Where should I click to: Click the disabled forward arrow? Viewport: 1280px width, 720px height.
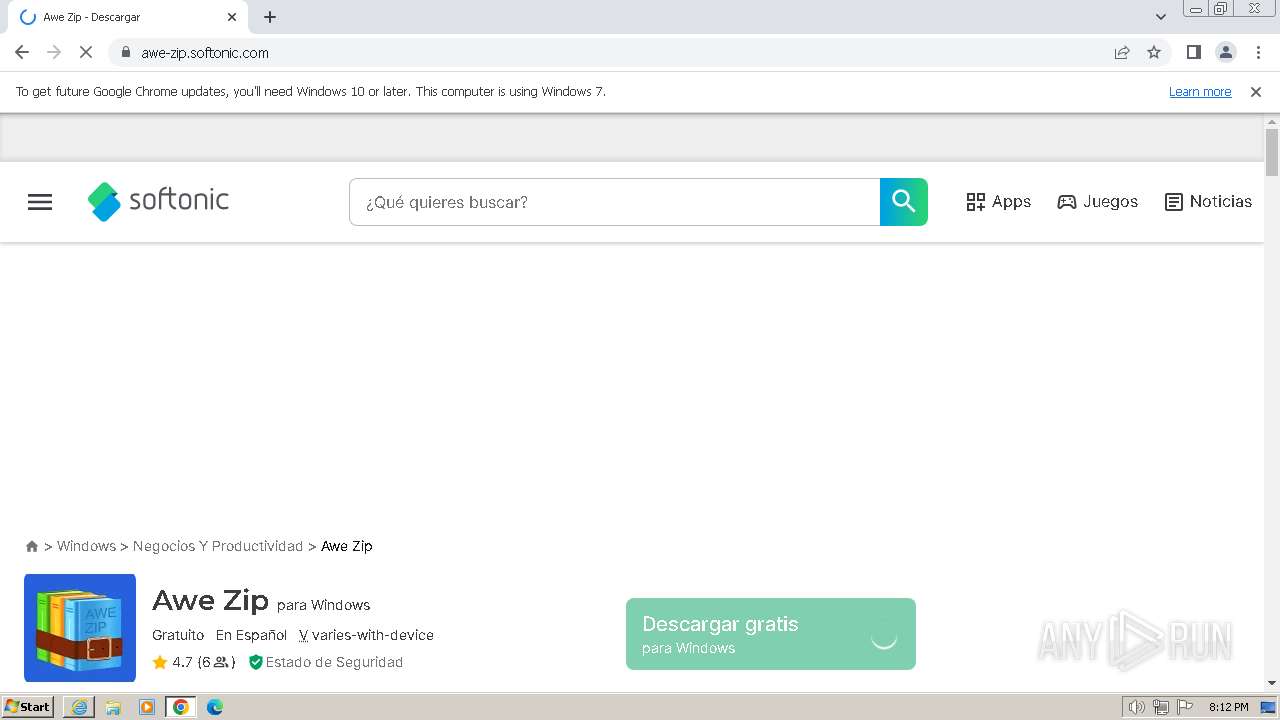pyautogui.click(x=54, y=52)
